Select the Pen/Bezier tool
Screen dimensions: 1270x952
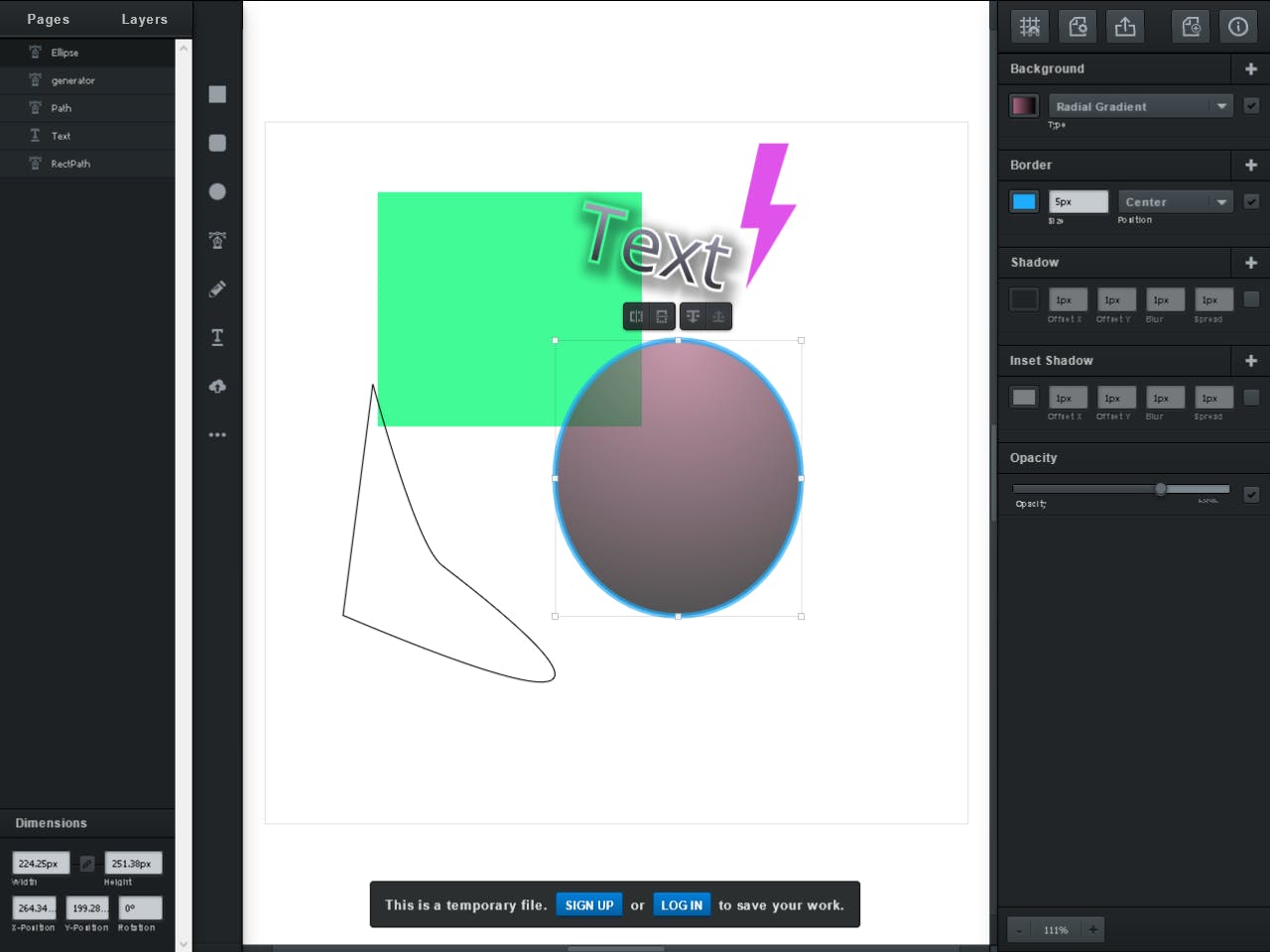click(216, 240)
